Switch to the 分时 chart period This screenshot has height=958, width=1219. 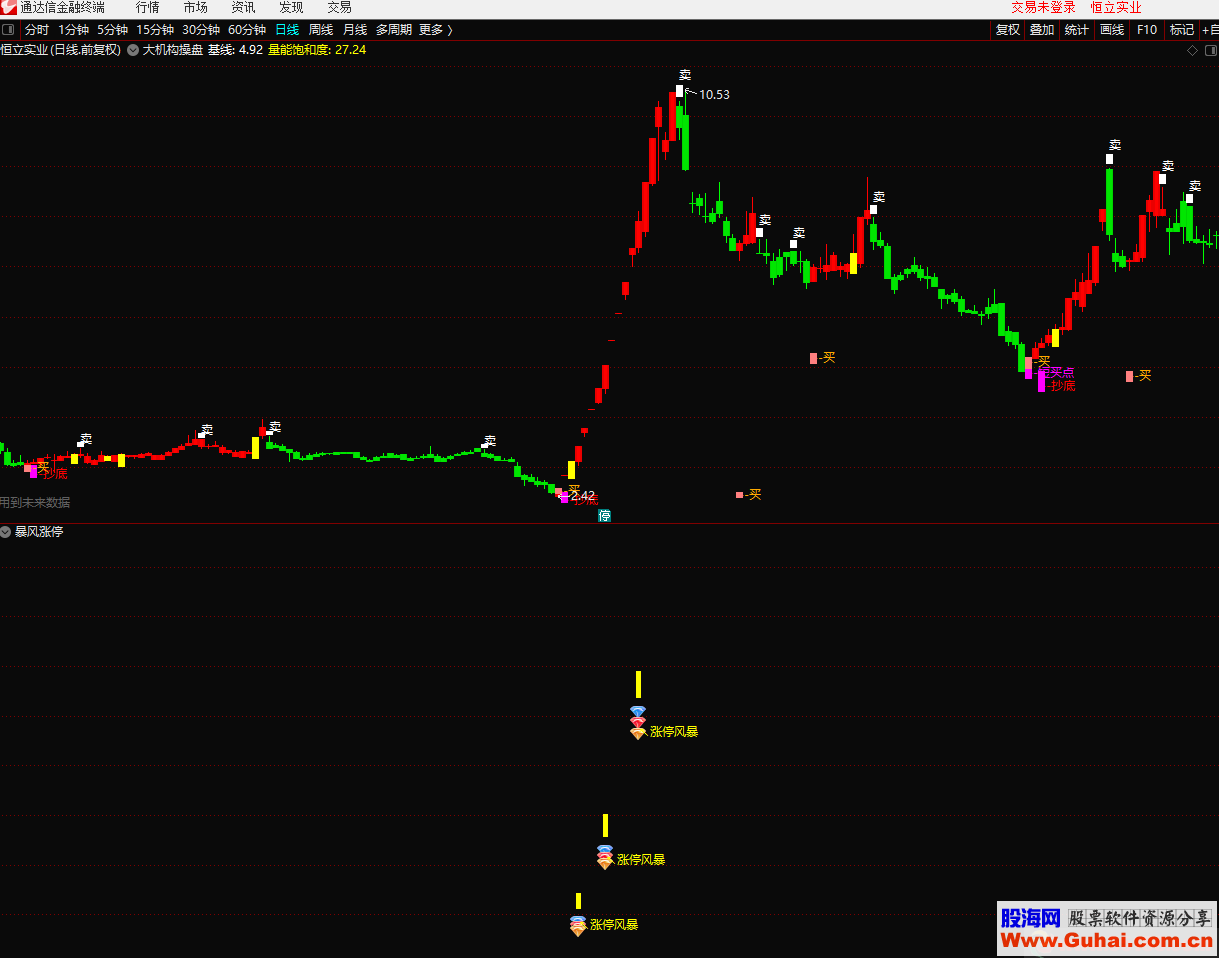tap(37, 30)
